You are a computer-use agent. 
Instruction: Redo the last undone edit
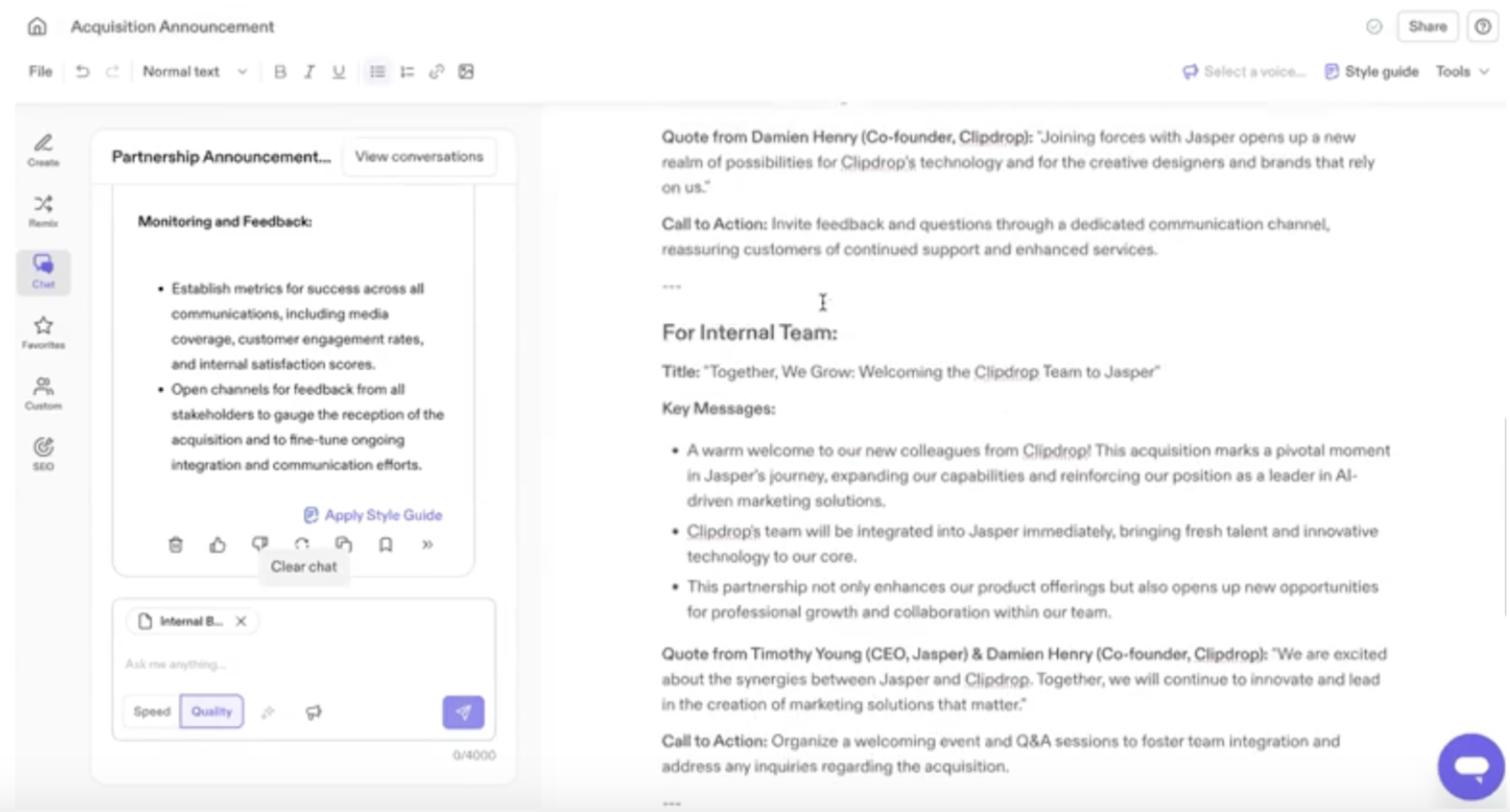click(112, 72)
